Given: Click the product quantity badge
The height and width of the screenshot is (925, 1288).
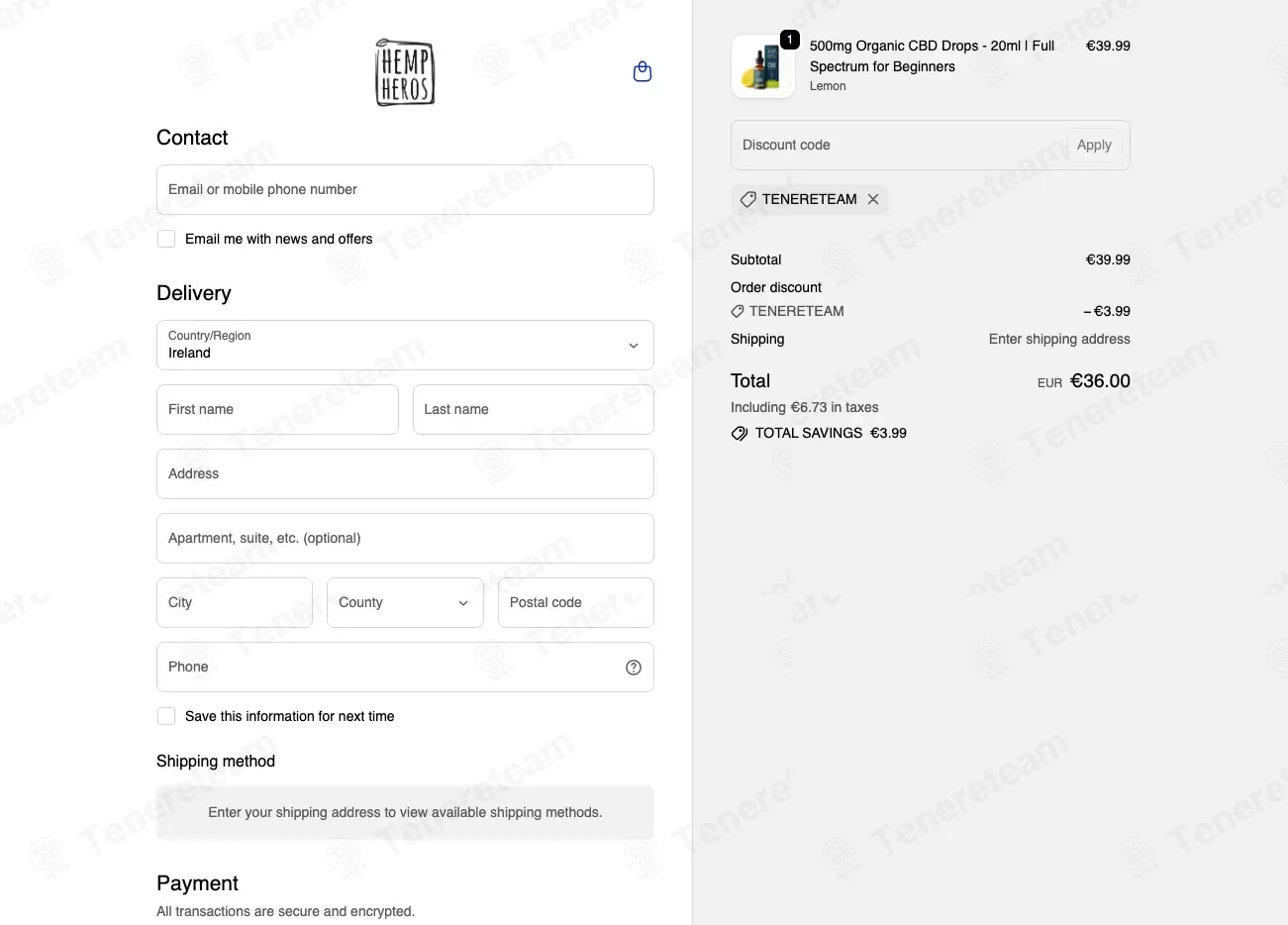Looking at the screenshot, I should click(790, 40).
